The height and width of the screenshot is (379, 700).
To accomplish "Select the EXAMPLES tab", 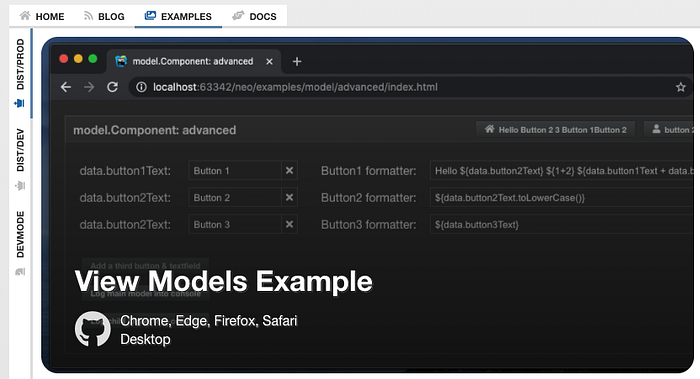I will click(178, 16).
